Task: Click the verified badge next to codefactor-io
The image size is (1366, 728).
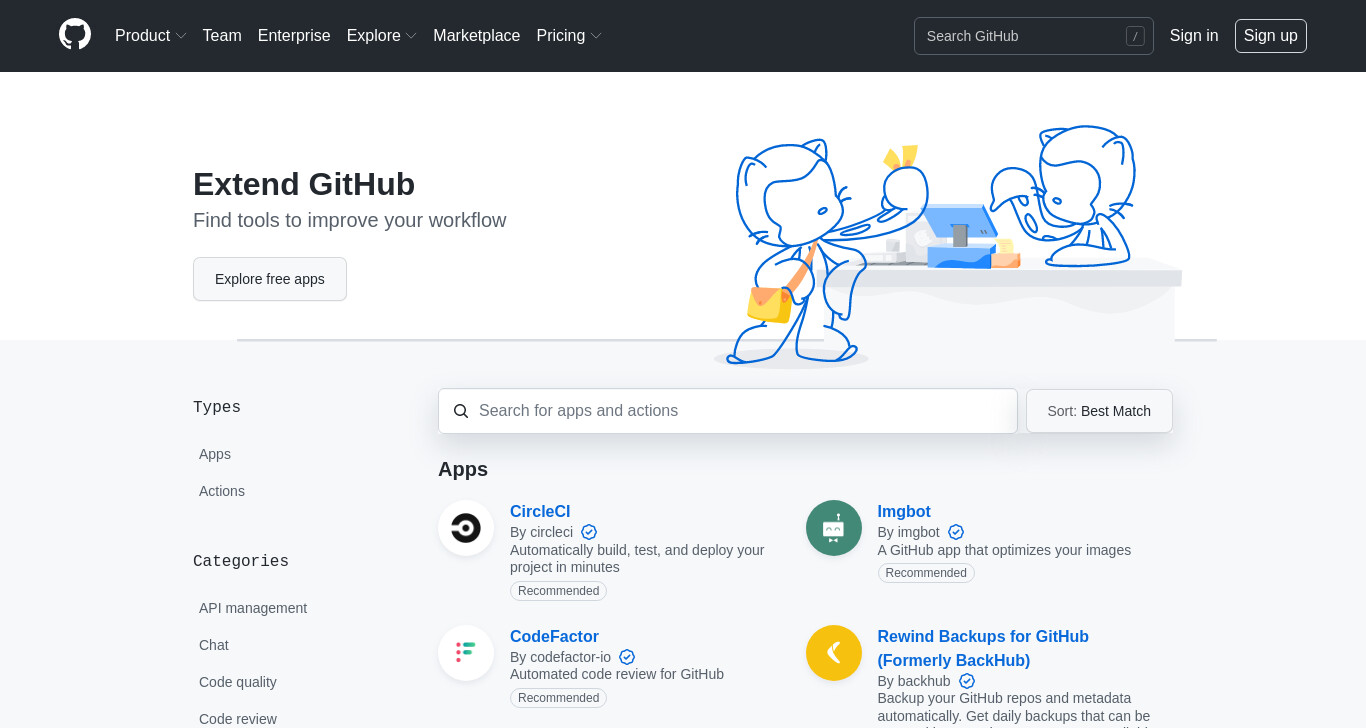Action: pos(627,657)
